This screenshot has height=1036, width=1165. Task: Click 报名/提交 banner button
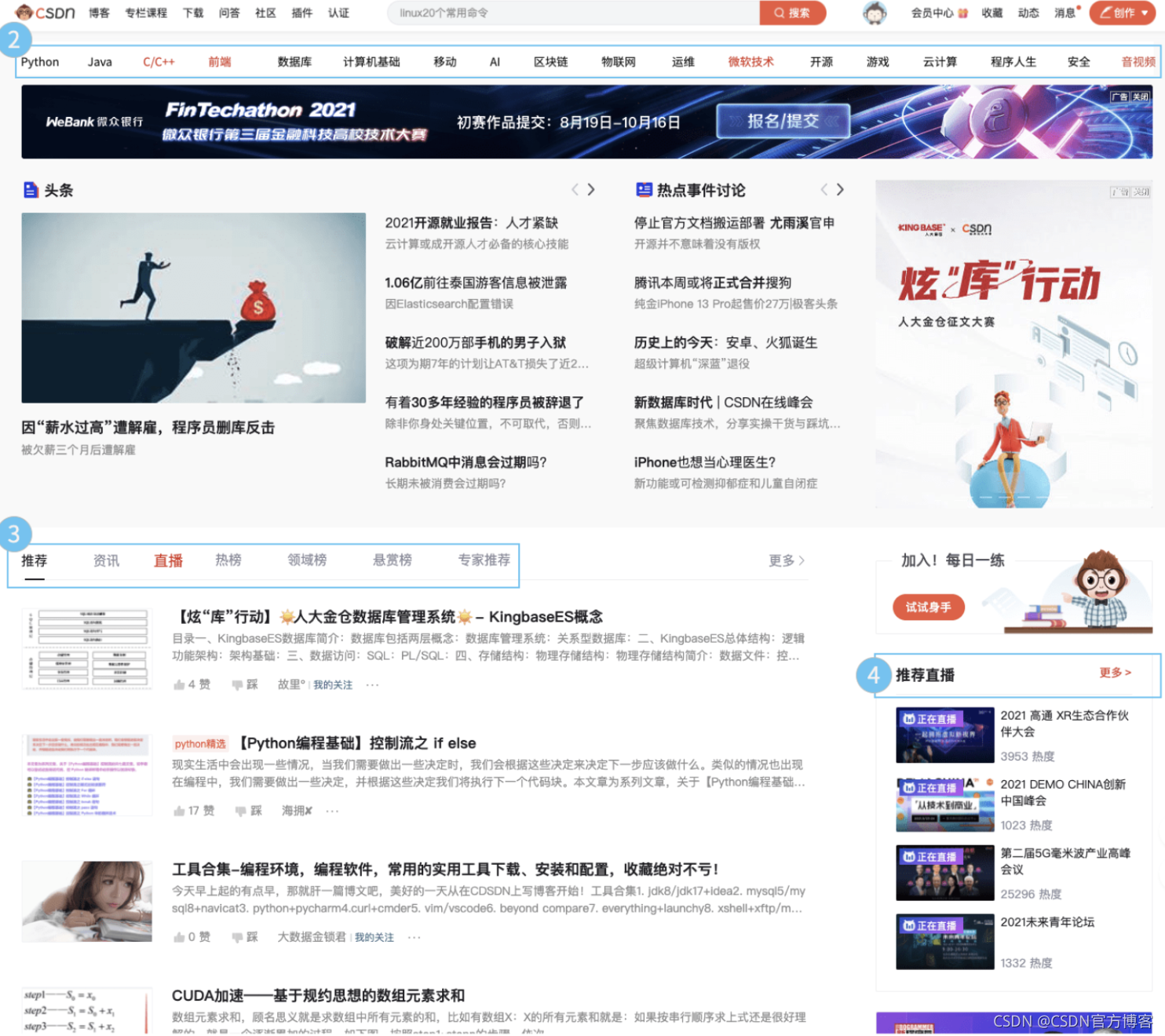point(783,121)
